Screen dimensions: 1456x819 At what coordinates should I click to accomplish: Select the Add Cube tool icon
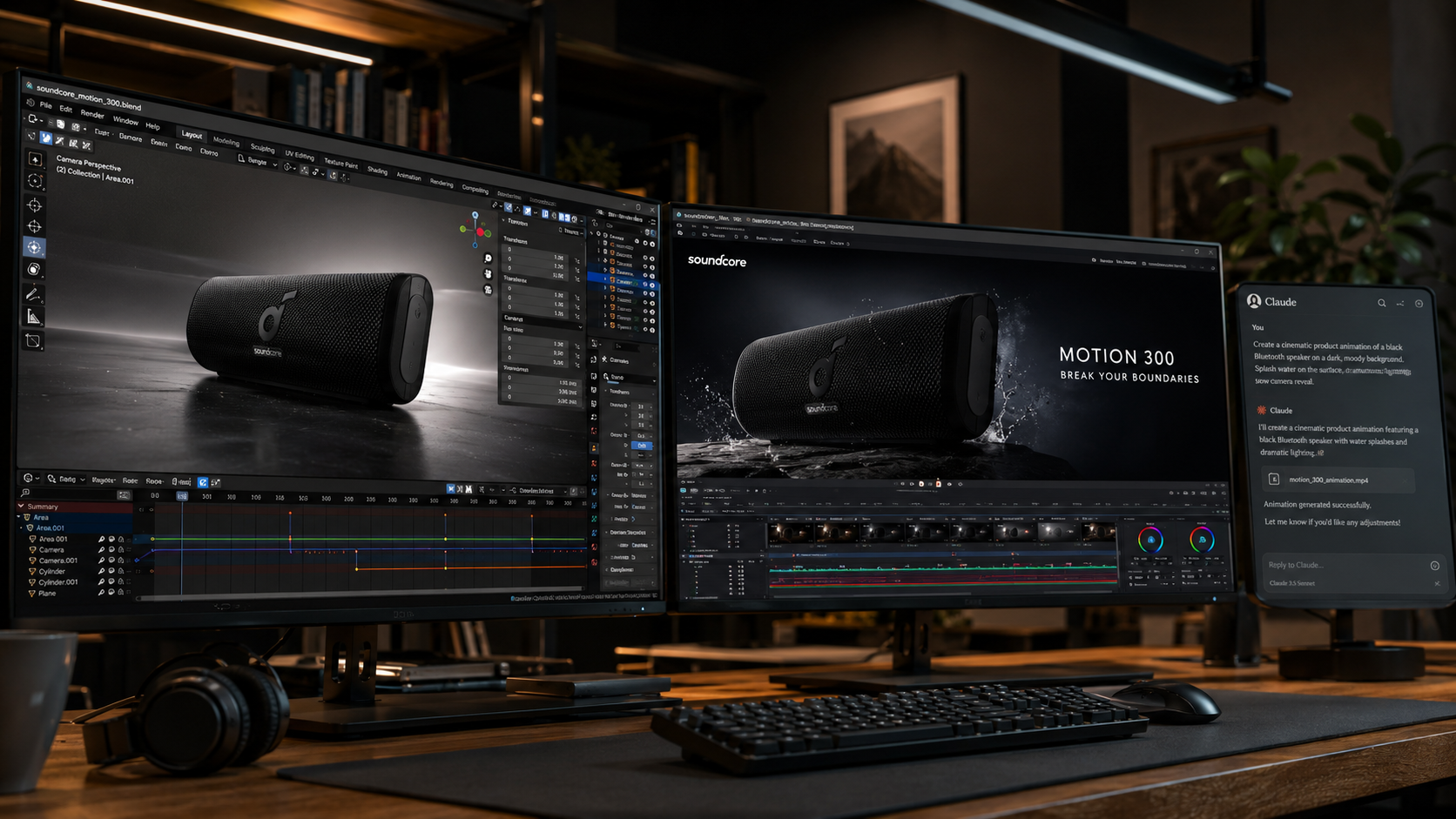coord(33,340)
